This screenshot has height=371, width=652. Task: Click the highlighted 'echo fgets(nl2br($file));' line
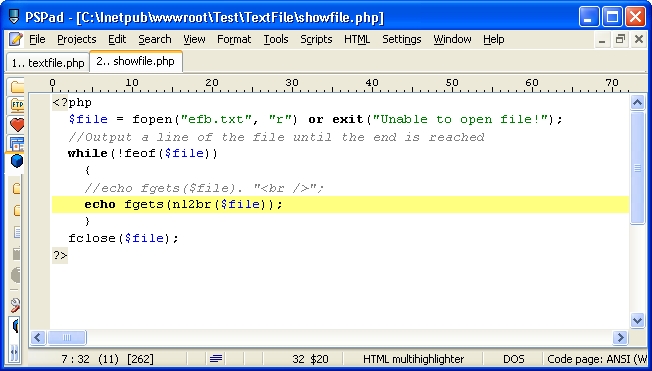(x=340, y=205)
